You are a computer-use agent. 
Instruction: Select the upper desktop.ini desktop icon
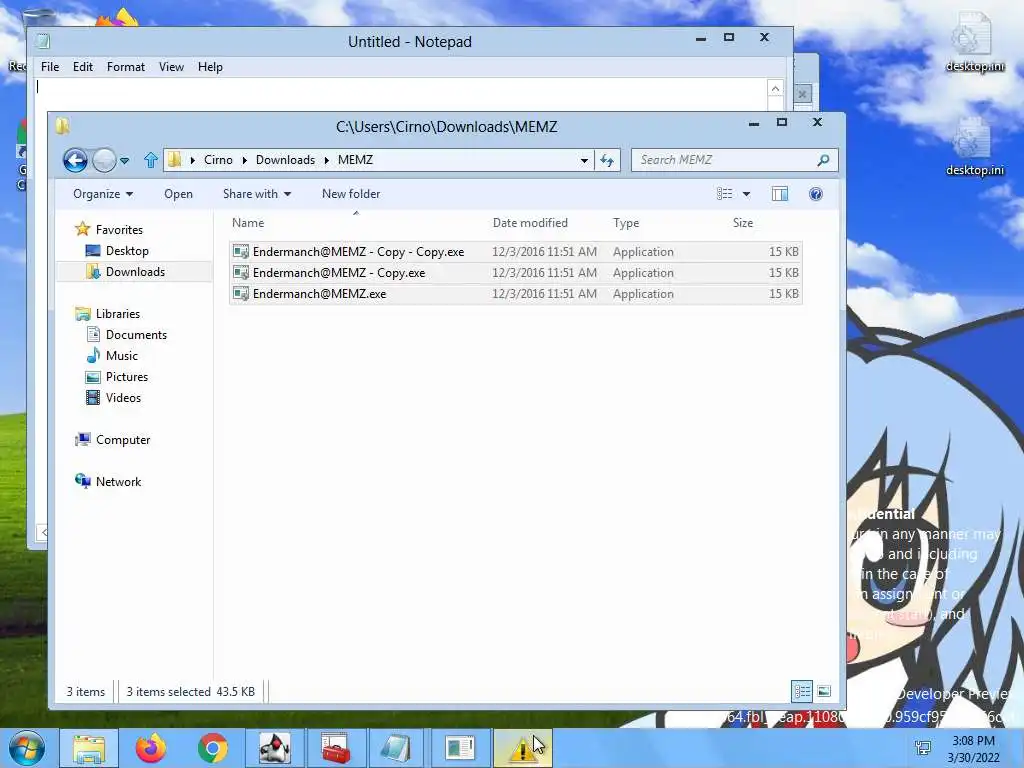[x=974, y=43]
